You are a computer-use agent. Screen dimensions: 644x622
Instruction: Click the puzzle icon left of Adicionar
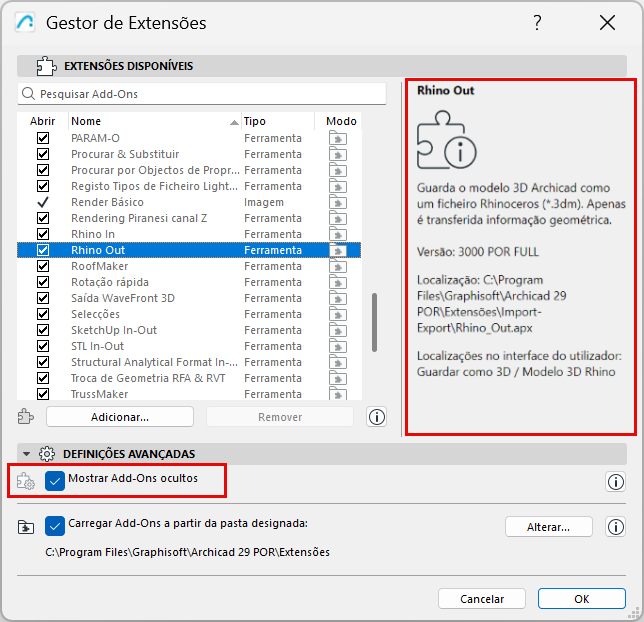tap(26, 417)
